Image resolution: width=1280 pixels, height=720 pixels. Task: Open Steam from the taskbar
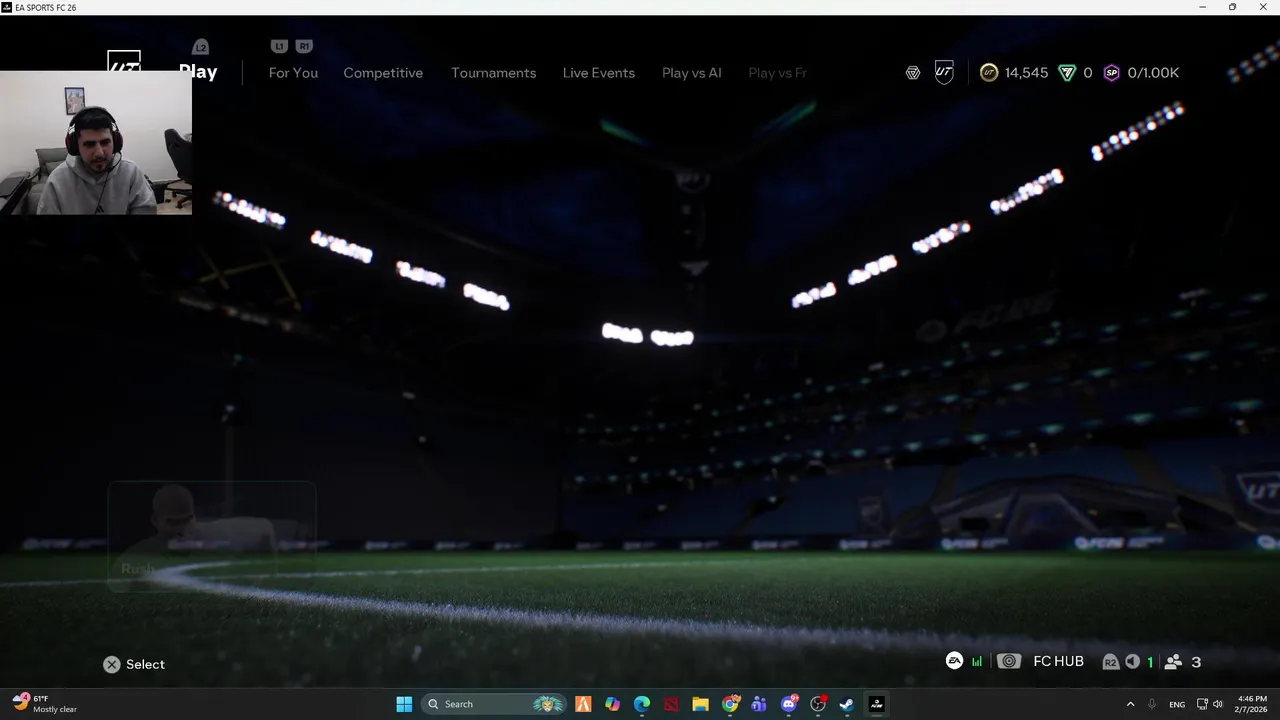[x=846, y=704]
